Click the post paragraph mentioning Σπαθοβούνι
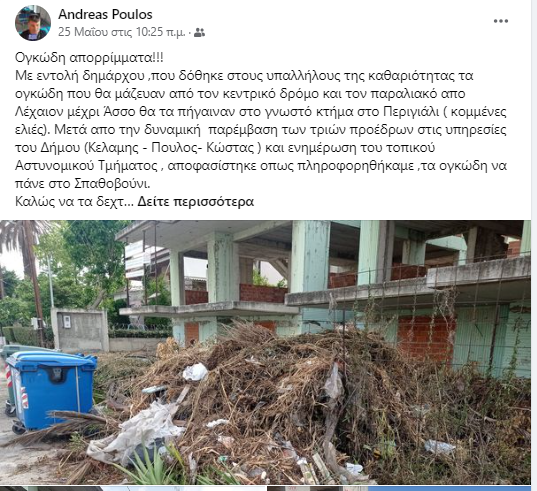 [261, 129]
